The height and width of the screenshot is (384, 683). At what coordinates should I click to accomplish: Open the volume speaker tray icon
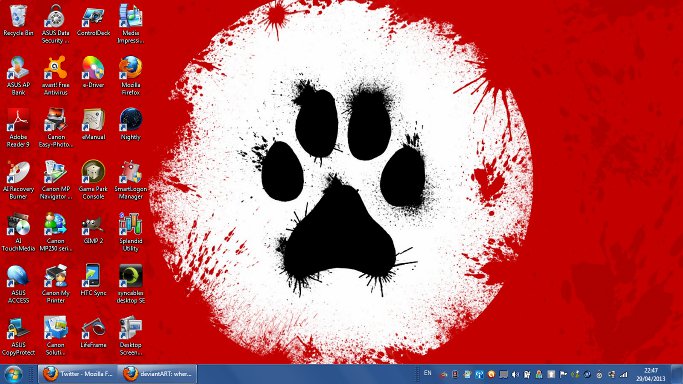515,374
